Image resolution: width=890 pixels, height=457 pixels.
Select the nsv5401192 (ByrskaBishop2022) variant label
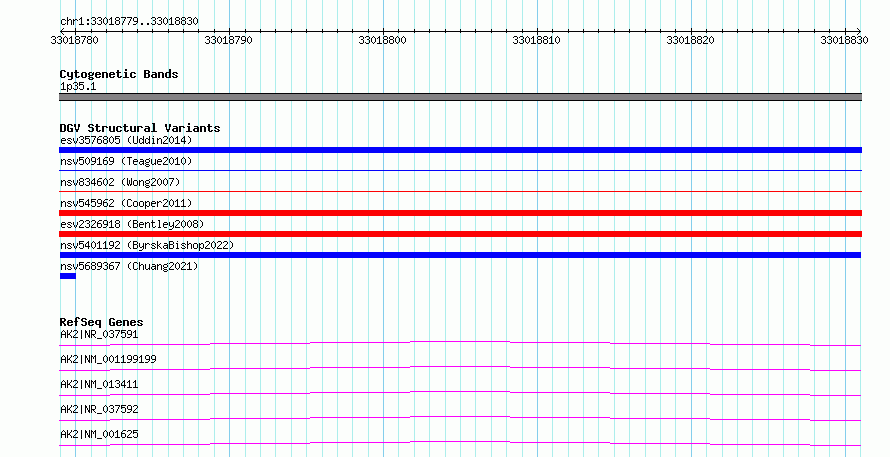(147, 245)
